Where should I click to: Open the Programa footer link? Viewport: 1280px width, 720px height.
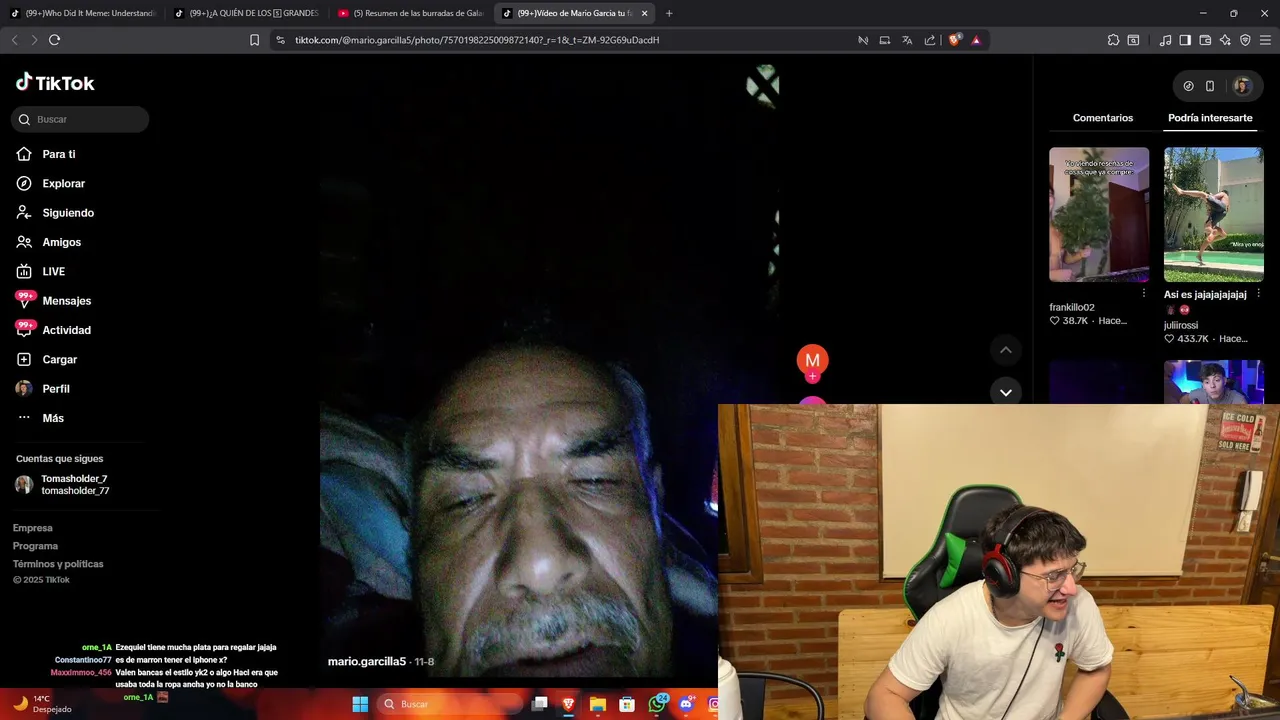click(x=35, y=546)
